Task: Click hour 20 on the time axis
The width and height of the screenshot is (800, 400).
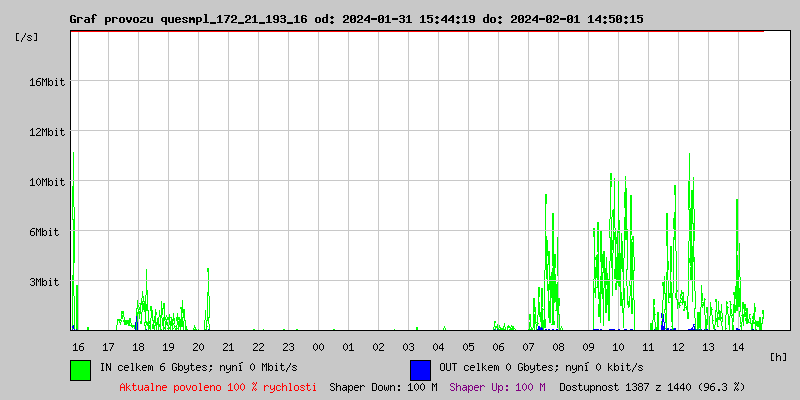Action: tap(198, 347)
